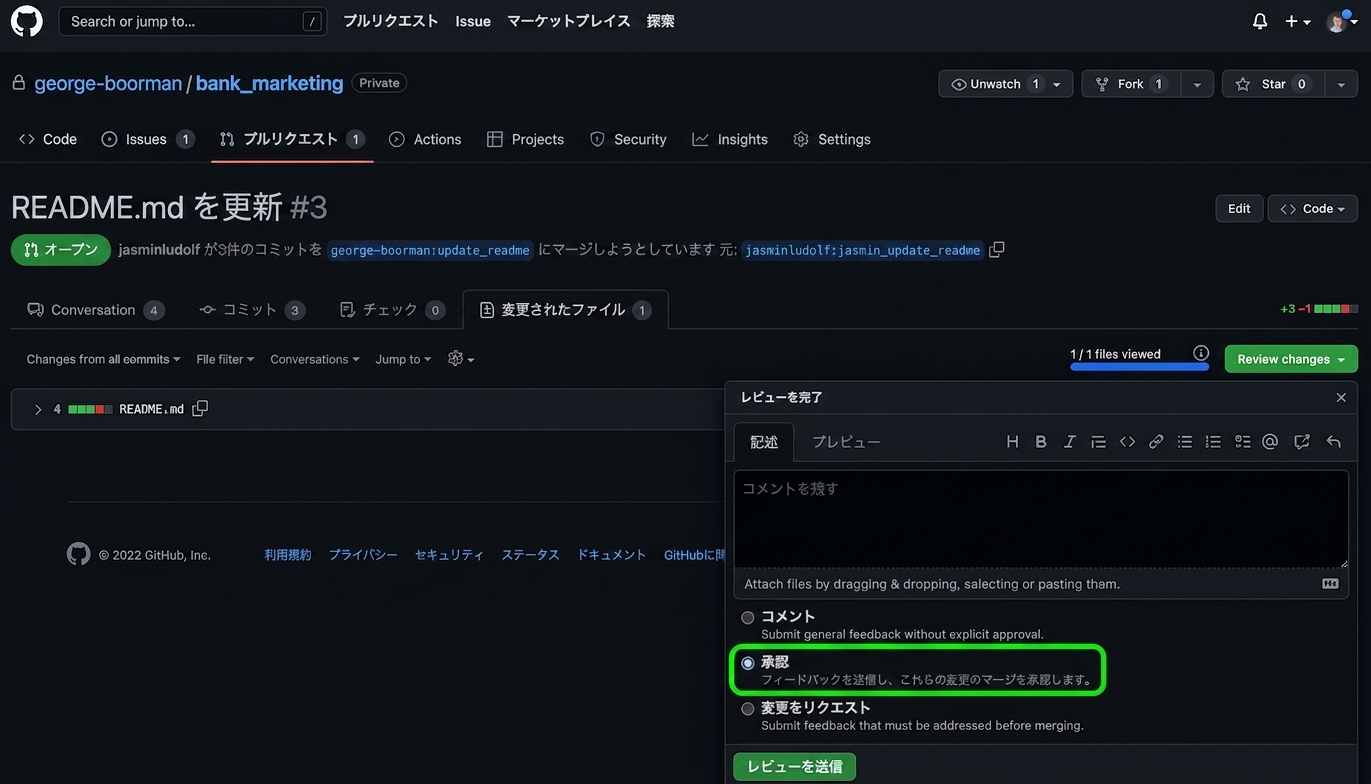The image size is (1371, 784).
Task: Open the Review changes dropdown
Action: (1291, 359)
